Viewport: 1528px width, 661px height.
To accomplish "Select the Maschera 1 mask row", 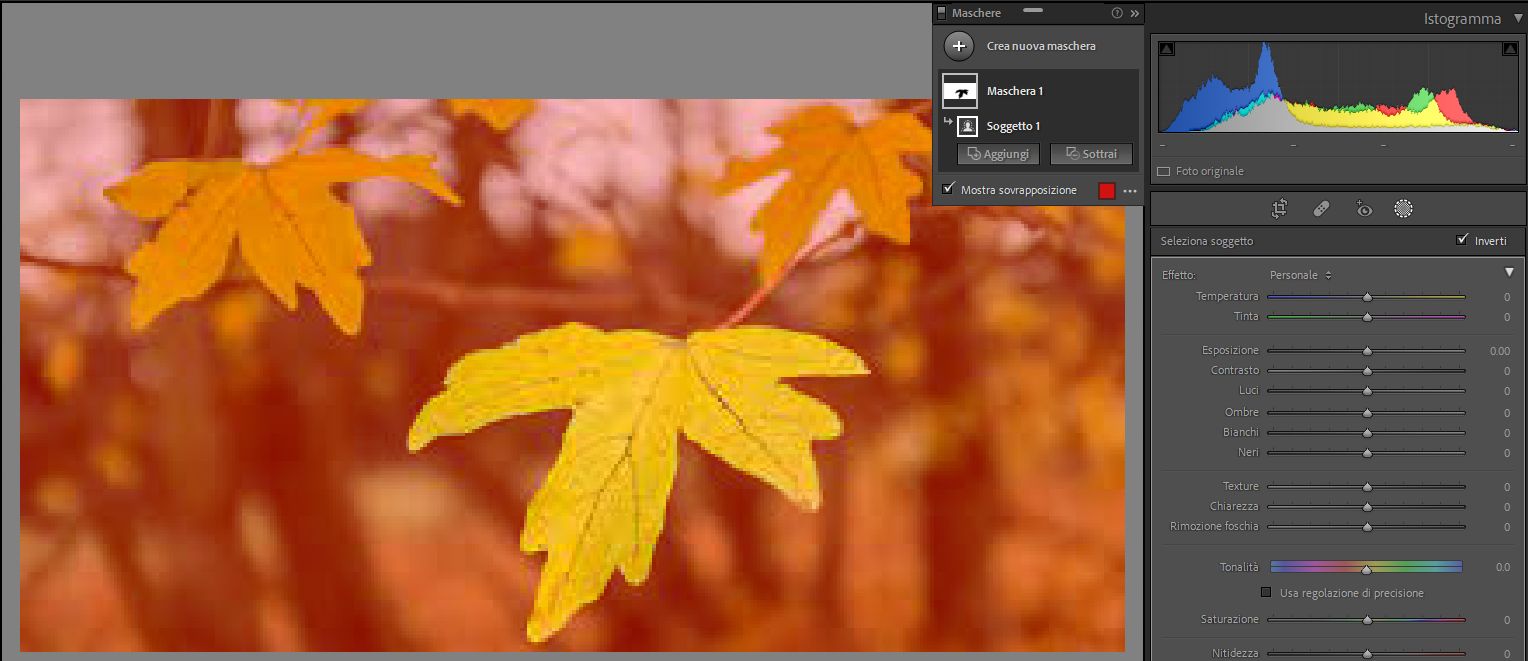I will pos(1038,91).
